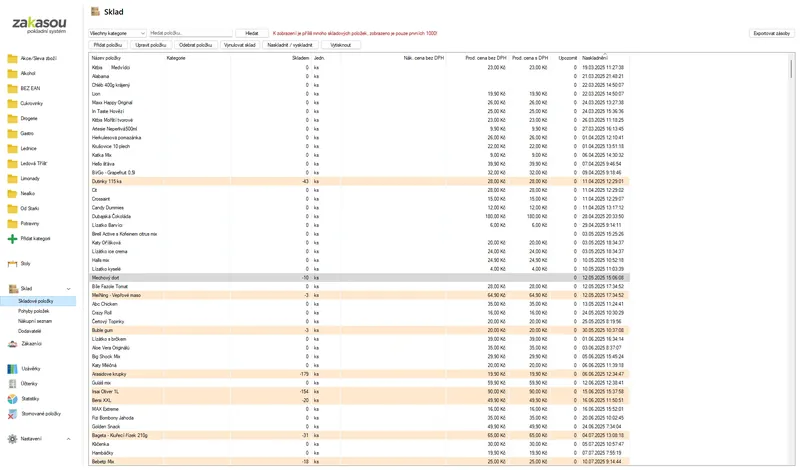Click the Vytisknout print button

(x=340, y=45)
